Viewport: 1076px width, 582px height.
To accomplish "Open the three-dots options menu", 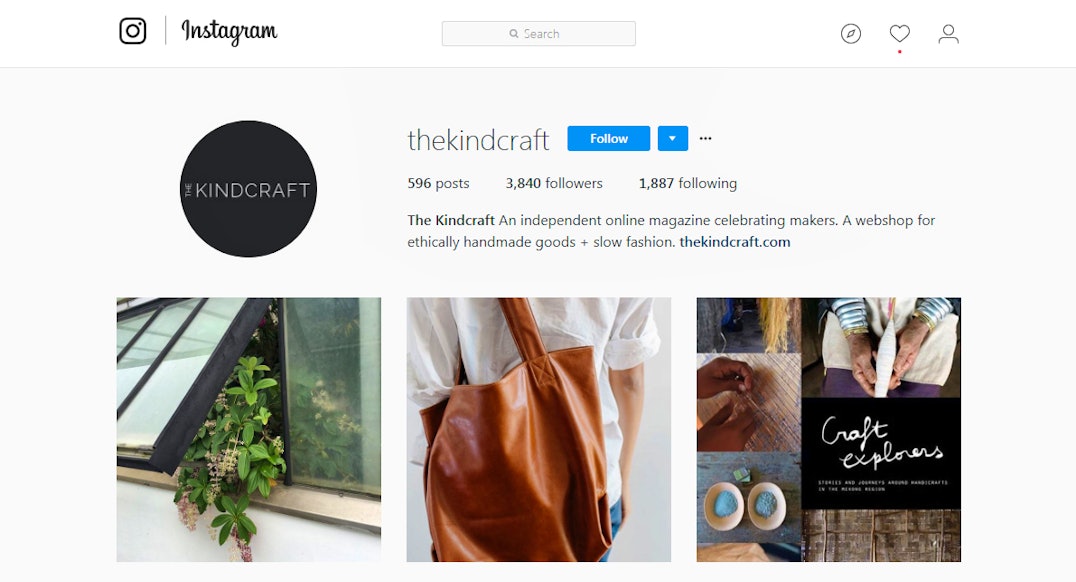I will [705, 139].
